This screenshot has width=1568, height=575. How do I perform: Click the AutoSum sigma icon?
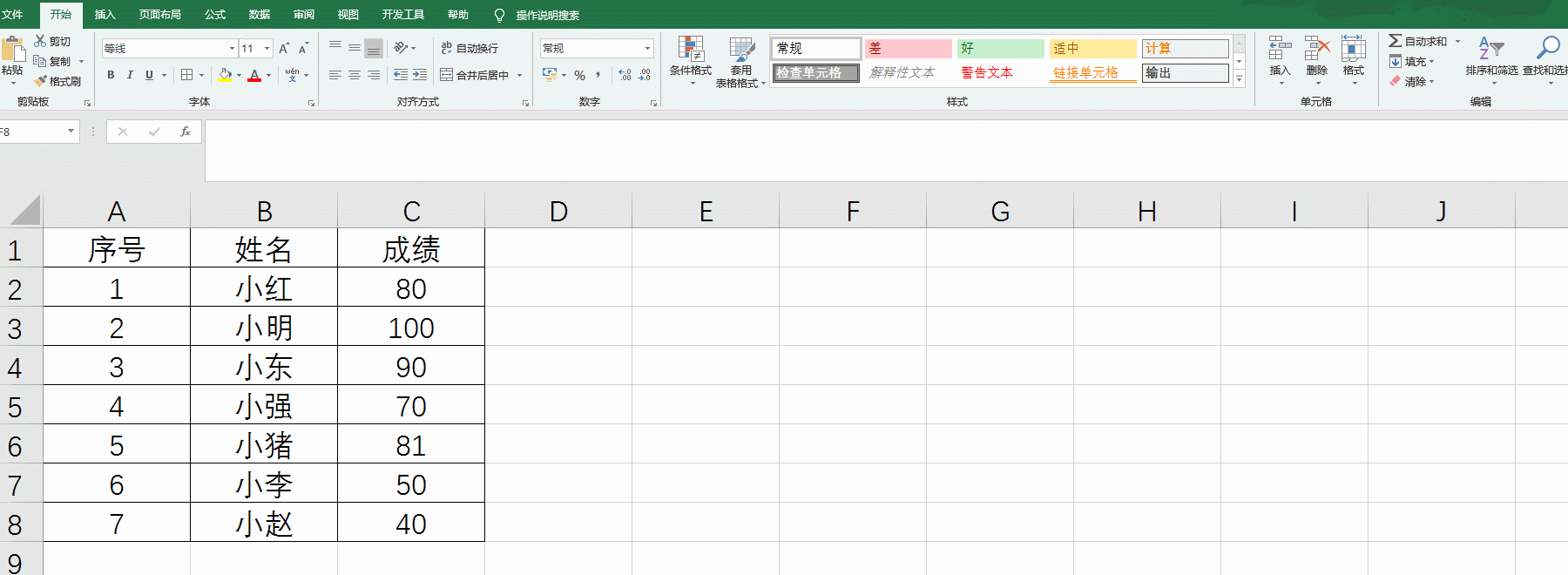tap(1395, 41)
